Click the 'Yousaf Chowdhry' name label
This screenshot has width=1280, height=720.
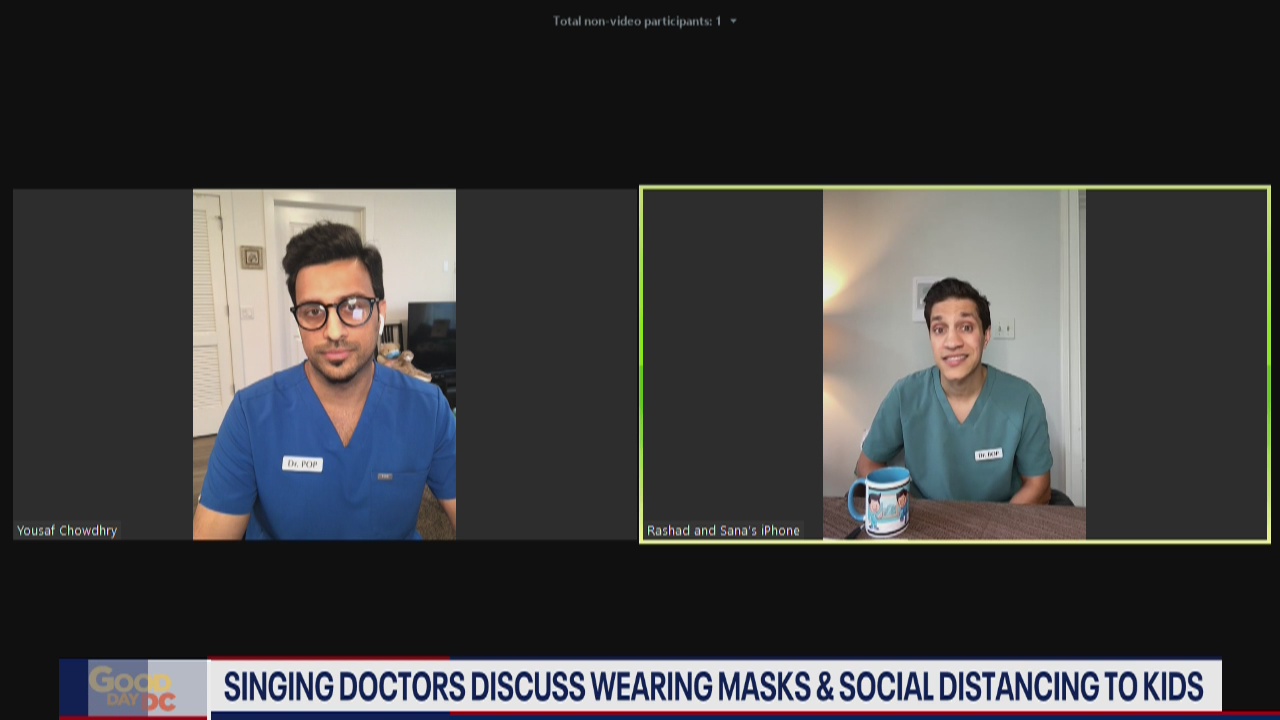click(67, 531)
